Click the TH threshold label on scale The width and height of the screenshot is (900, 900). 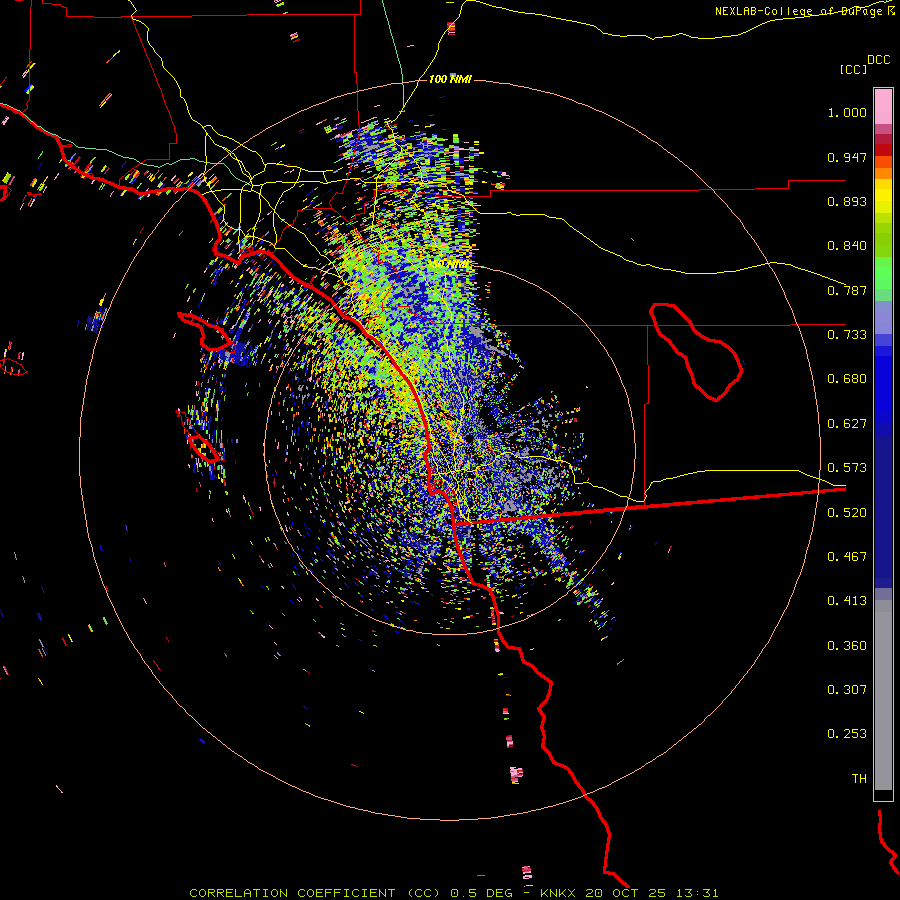pyautogui.click(x=859, y=779)
